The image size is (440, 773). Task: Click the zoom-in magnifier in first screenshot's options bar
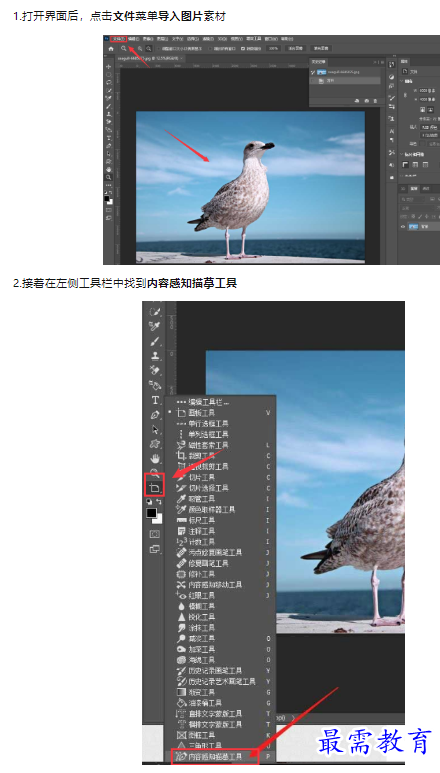click(x=140, y=48)
